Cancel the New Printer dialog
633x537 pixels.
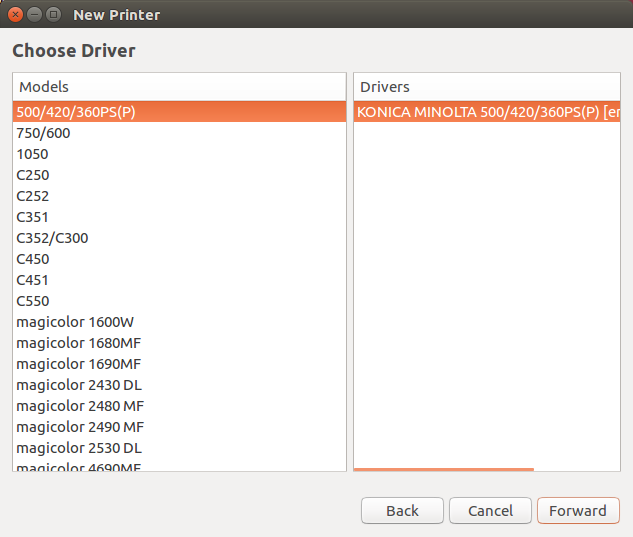click(490, 511)
